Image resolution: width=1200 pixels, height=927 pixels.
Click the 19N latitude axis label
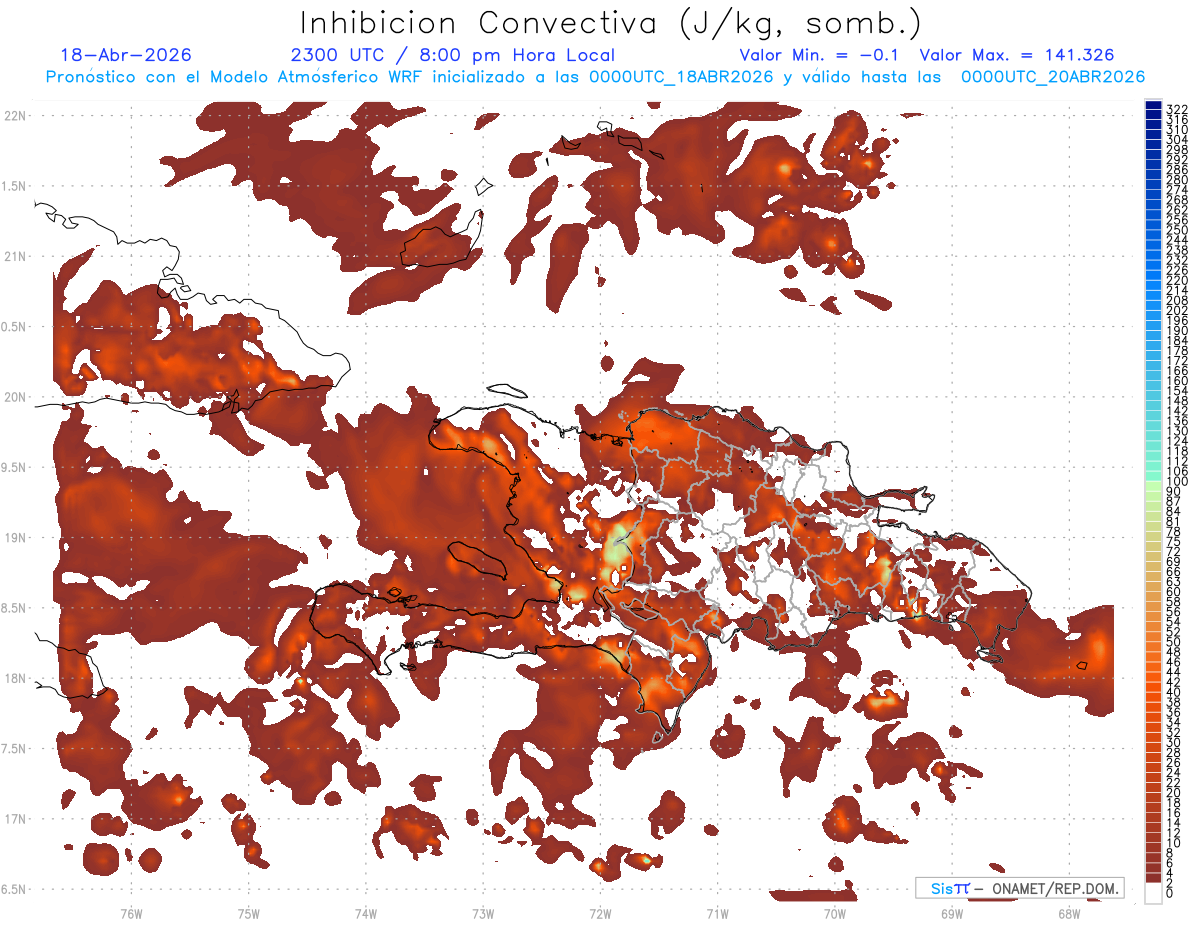(x=15, y=537)
